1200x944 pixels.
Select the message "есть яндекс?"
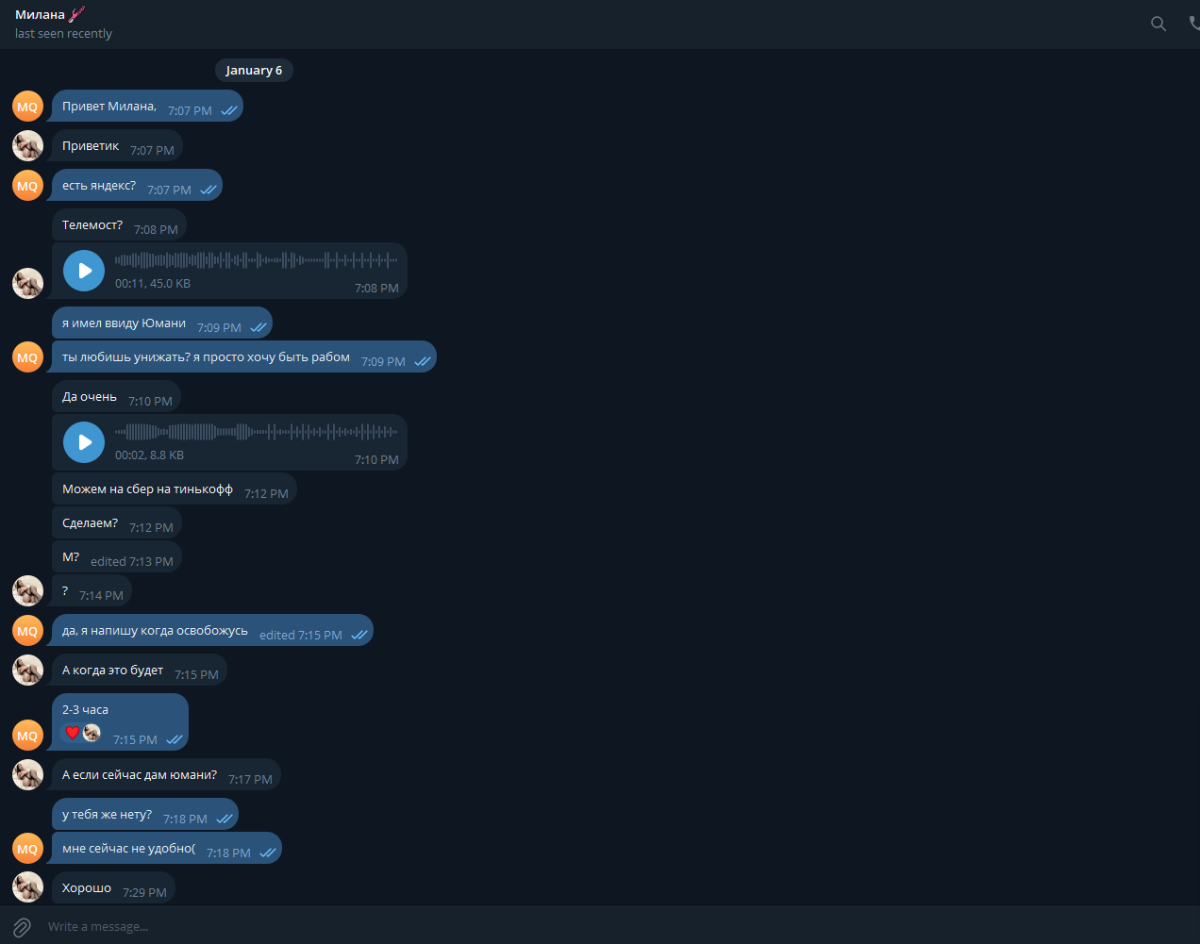(x=137, y=185)
